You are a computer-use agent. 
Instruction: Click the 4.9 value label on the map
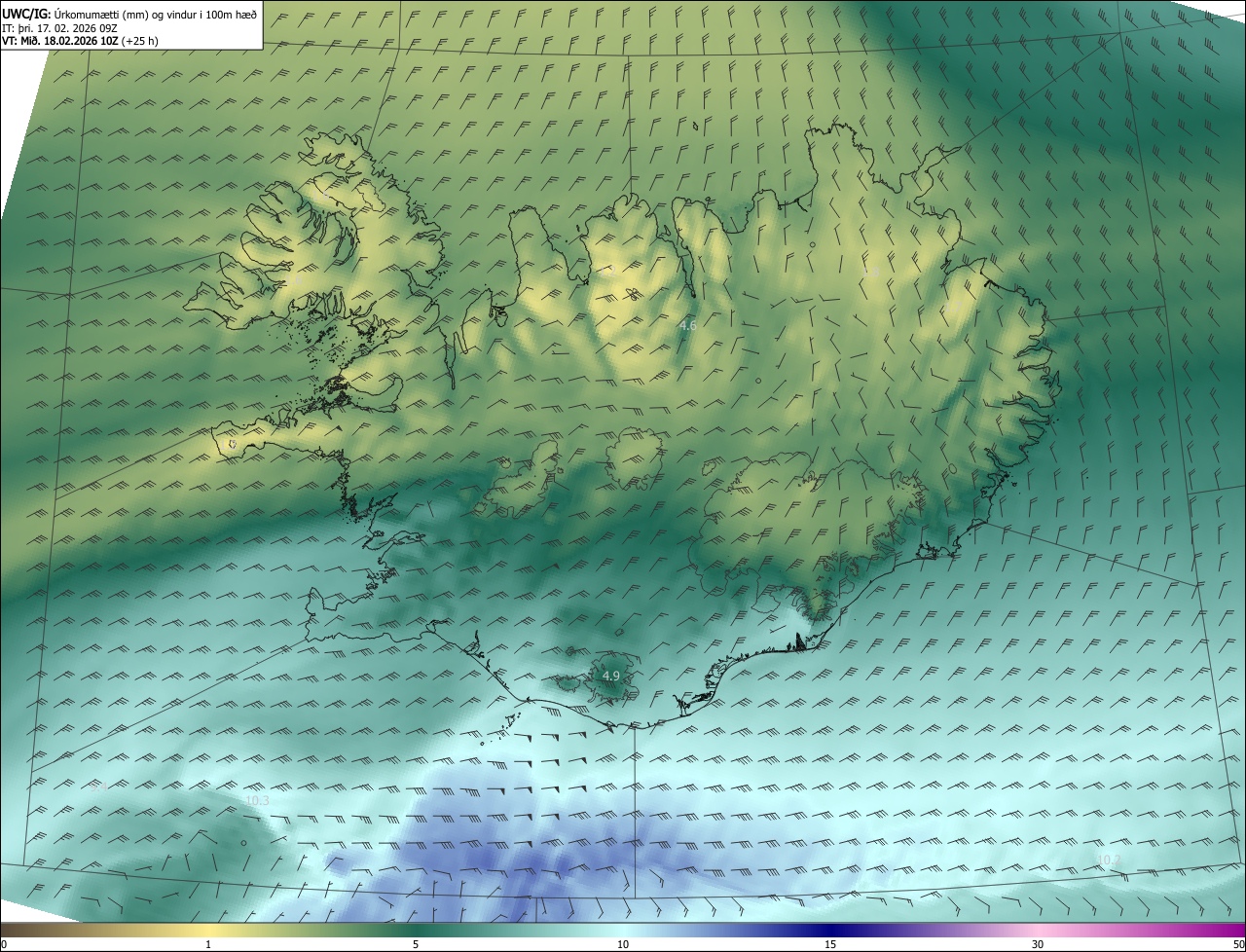tap(610, 676)
